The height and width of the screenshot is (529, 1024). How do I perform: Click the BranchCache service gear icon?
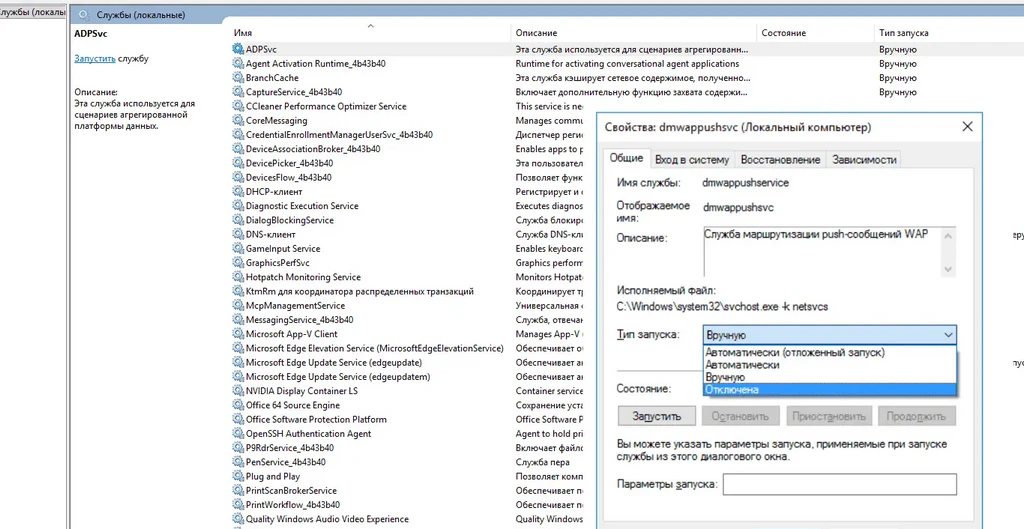(x=238, y=78)
